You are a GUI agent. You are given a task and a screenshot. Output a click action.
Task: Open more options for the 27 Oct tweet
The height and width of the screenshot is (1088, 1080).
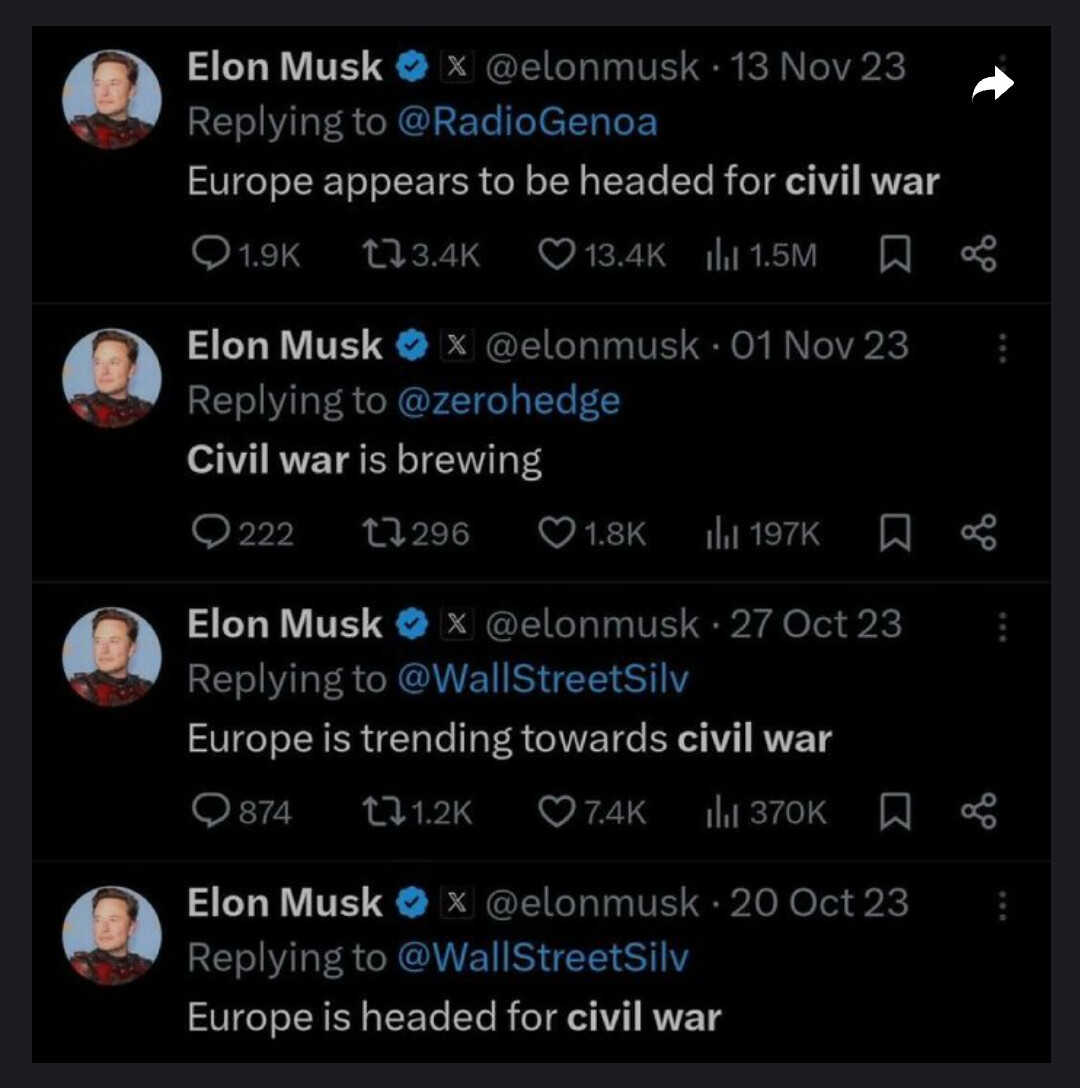click(x=1001, y=627)
